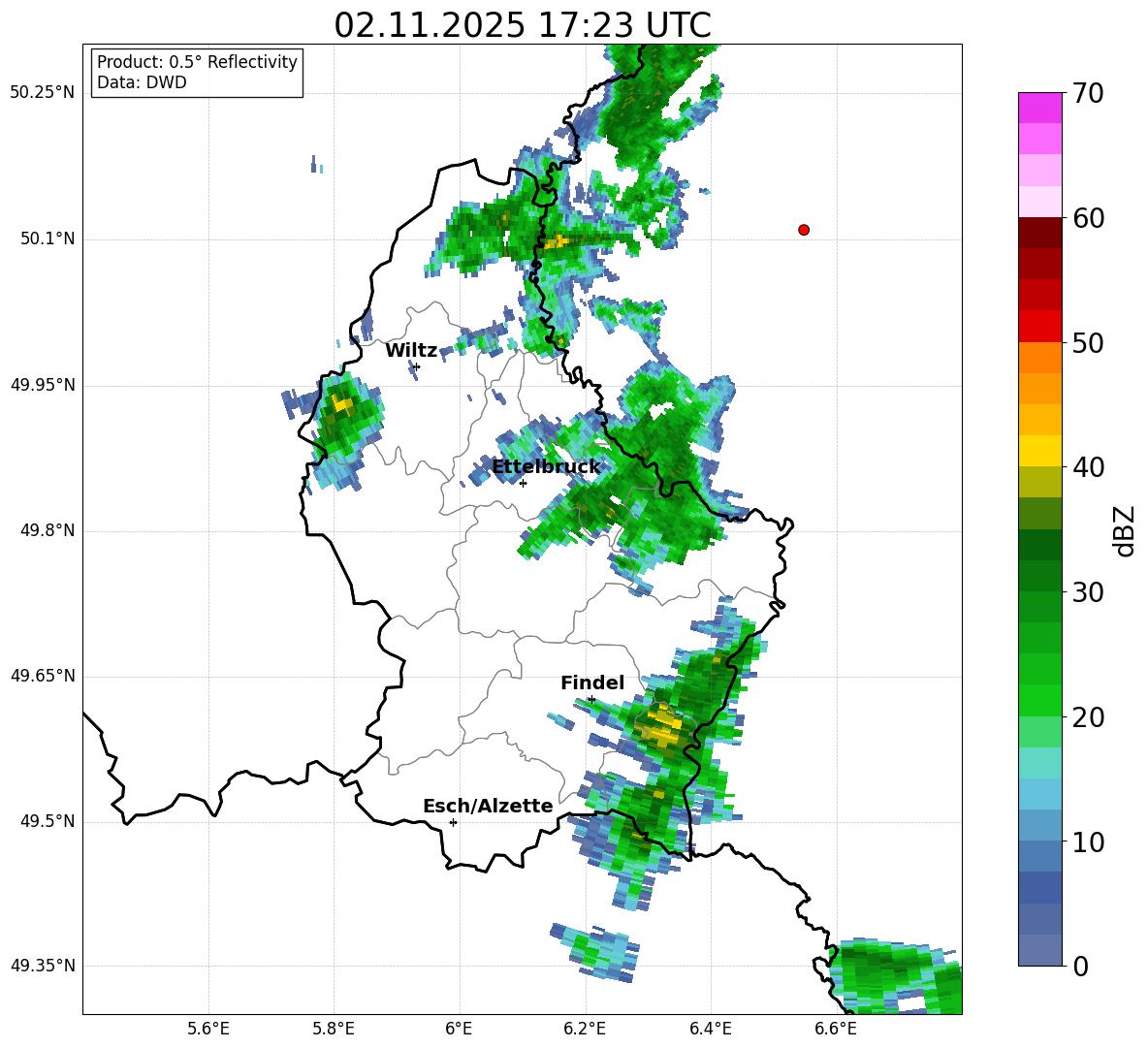Screen dimensions: 1148x1048
Task: Click the 60 colorbar tick value
Action: tap(1088, 218)
